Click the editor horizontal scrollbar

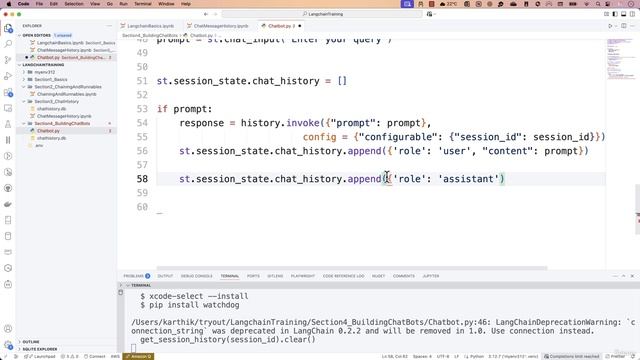(353, 268)
